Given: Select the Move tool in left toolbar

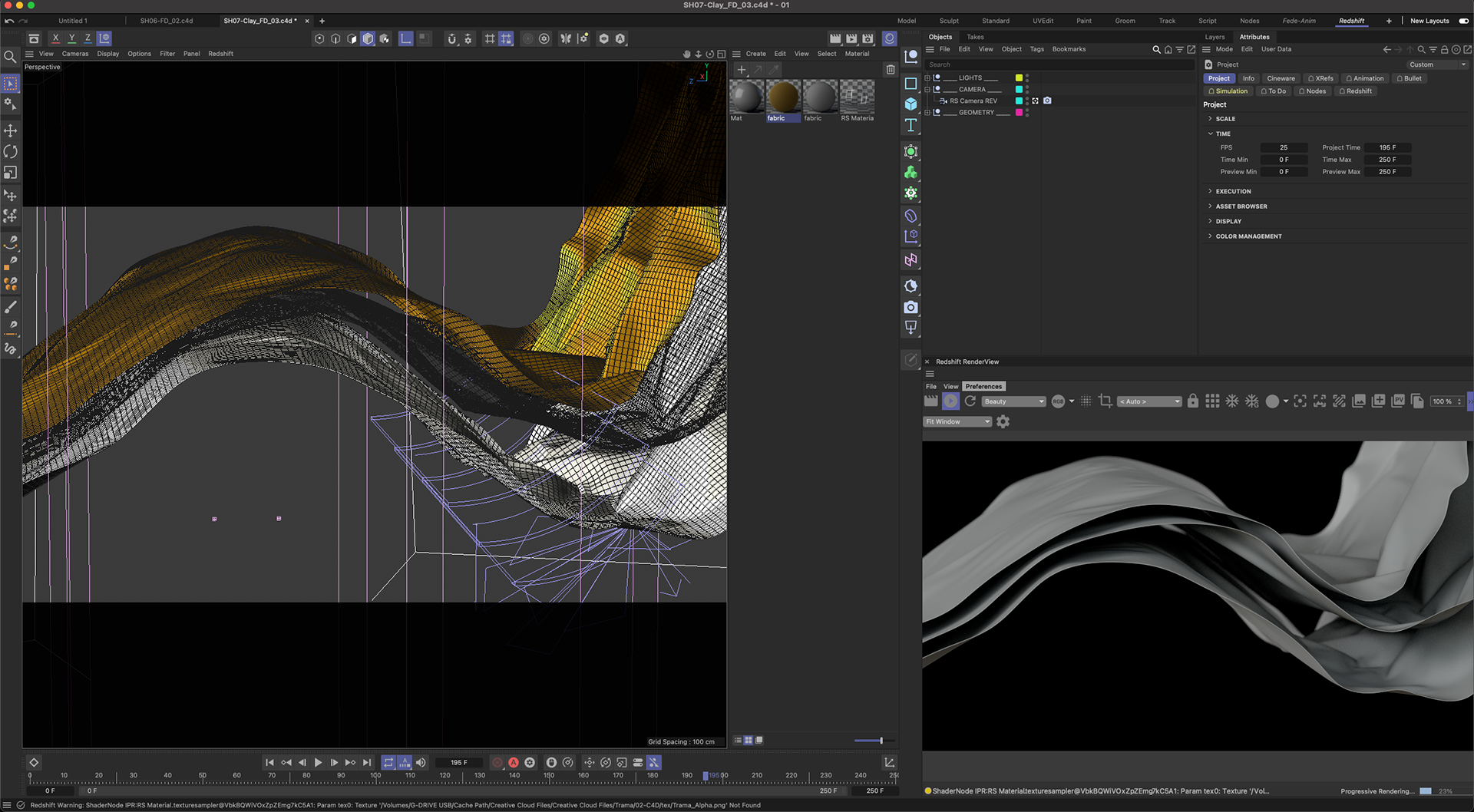Looking at the screenshot, I should pos(11,130).
